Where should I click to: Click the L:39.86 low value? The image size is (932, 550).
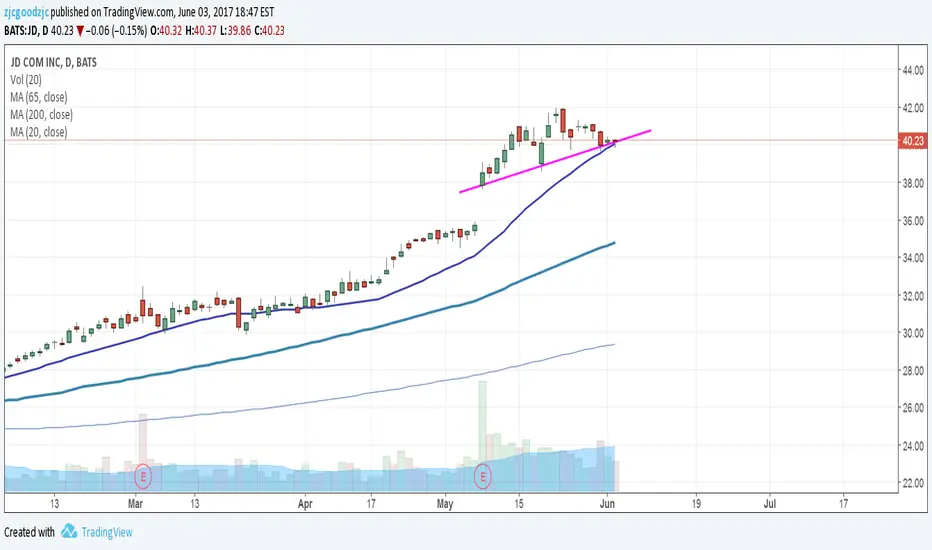point(235,30)
